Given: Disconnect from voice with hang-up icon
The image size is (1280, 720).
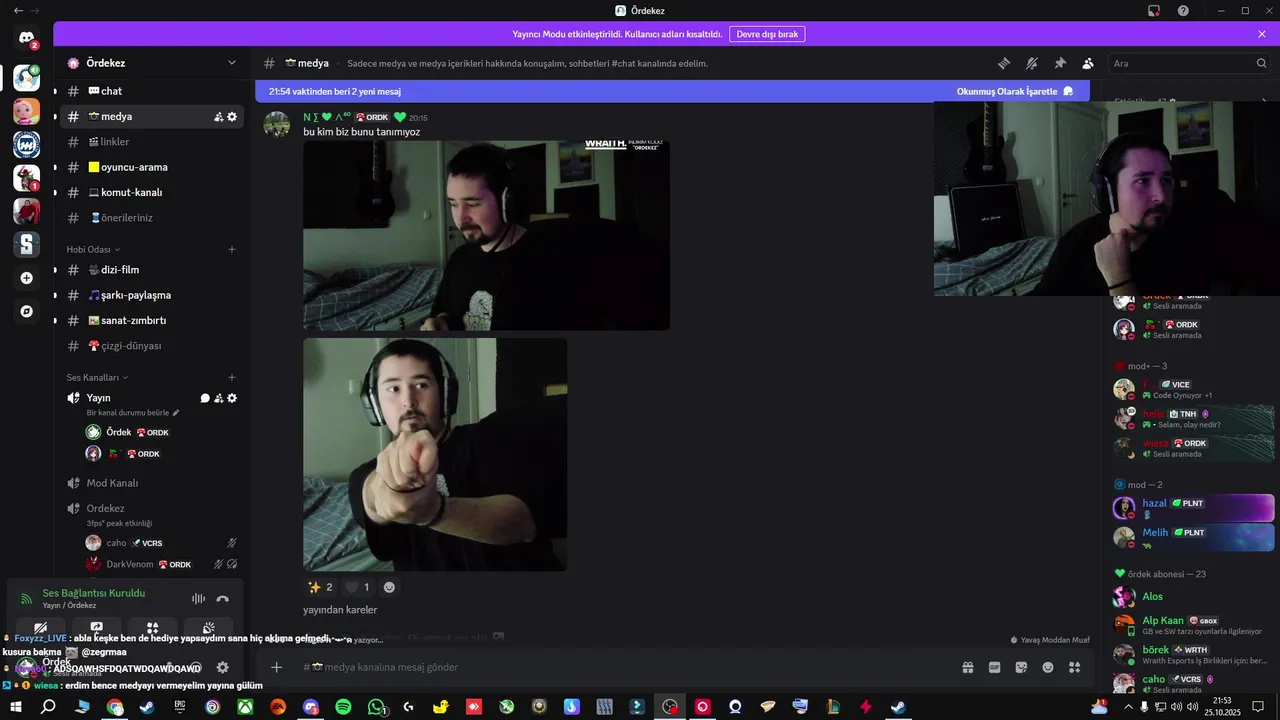Looking at the screenshot, I should (223, 599).
